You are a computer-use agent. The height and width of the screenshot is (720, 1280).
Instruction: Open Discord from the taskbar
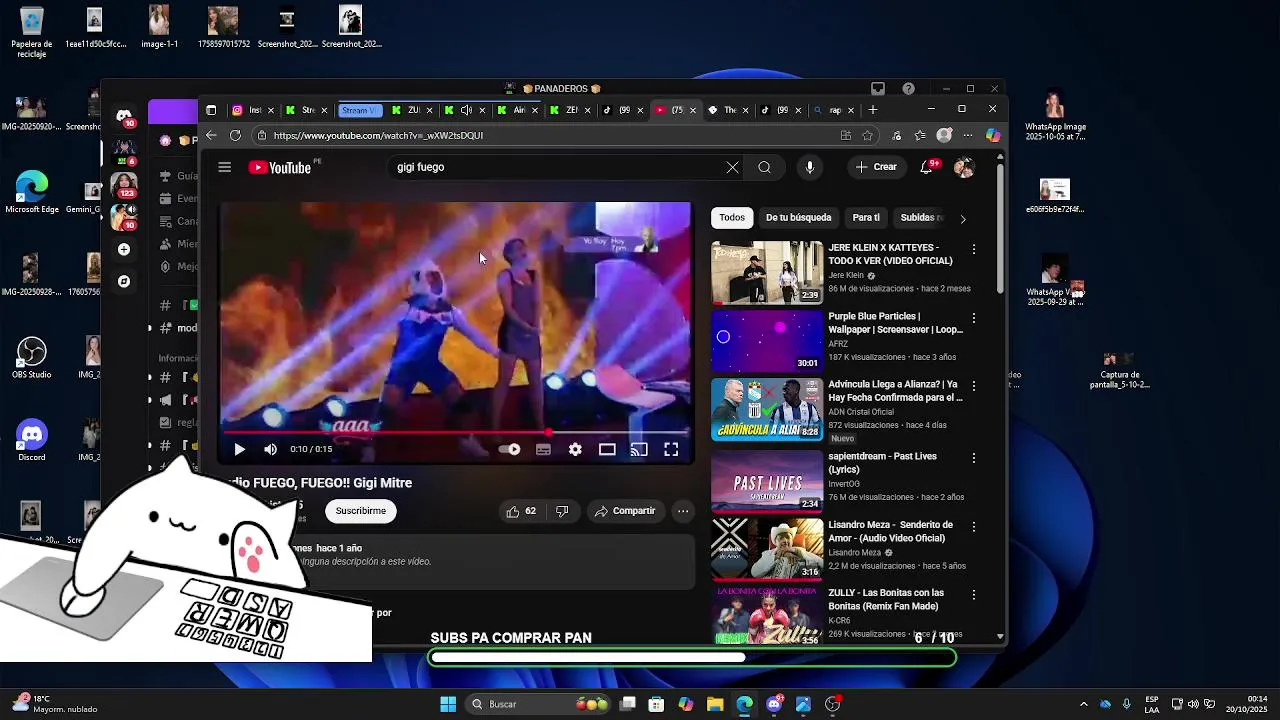click(x=774, y=704)
